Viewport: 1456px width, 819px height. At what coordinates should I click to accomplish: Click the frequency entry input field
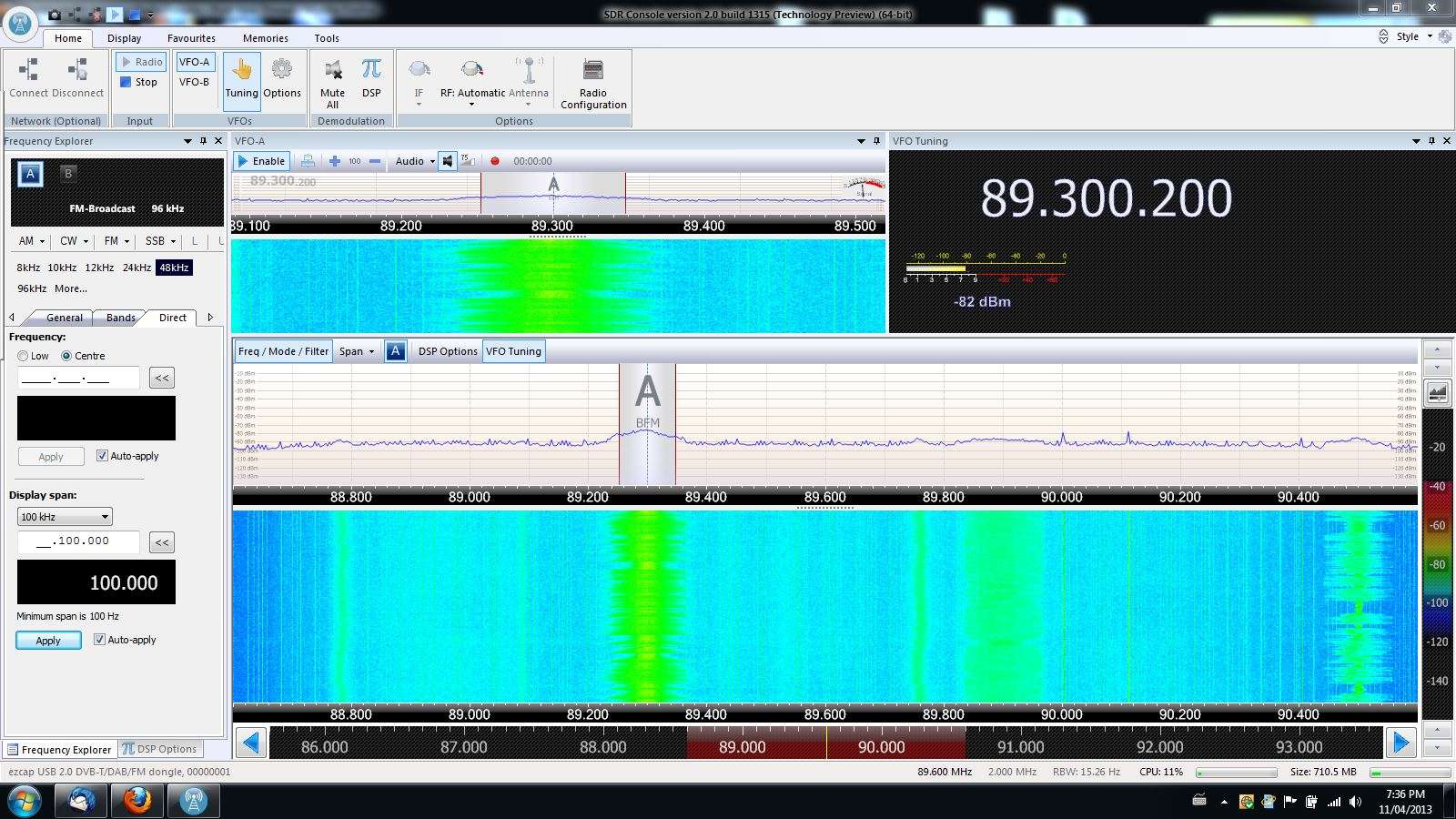[x=78, y=378]
